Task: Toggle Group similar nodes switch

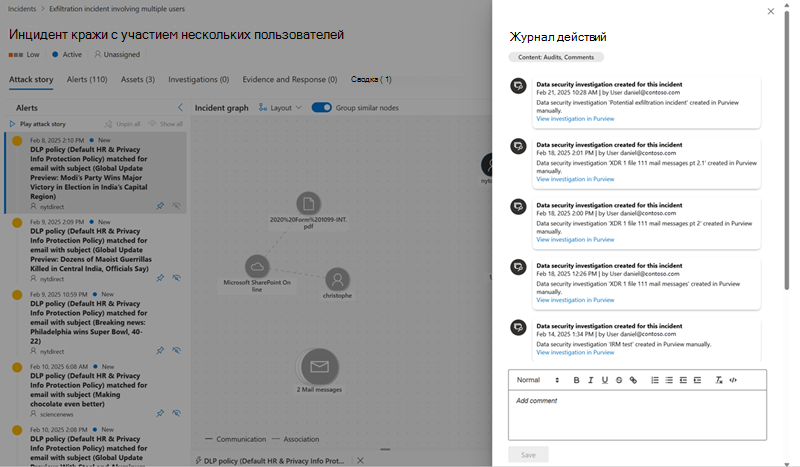Action: point(321,108)
